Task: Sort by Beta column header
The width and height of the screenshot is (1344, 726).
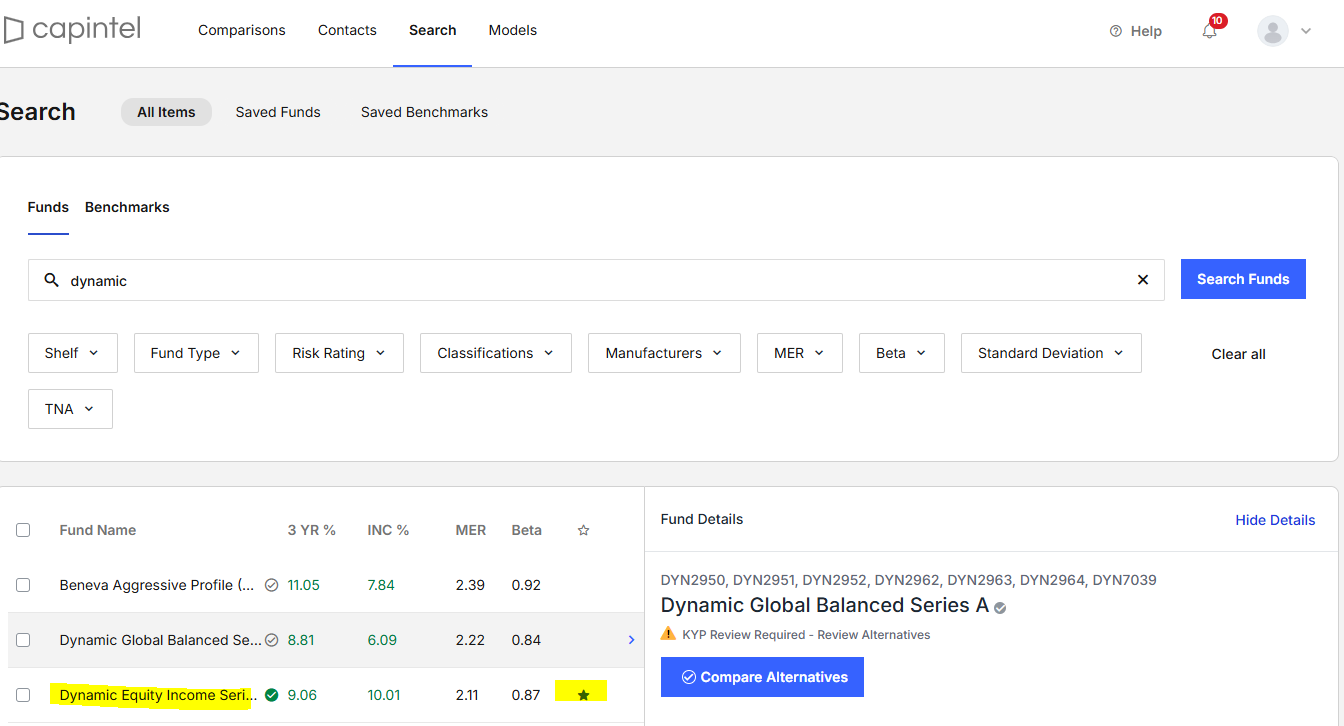Action: [527, 530]
